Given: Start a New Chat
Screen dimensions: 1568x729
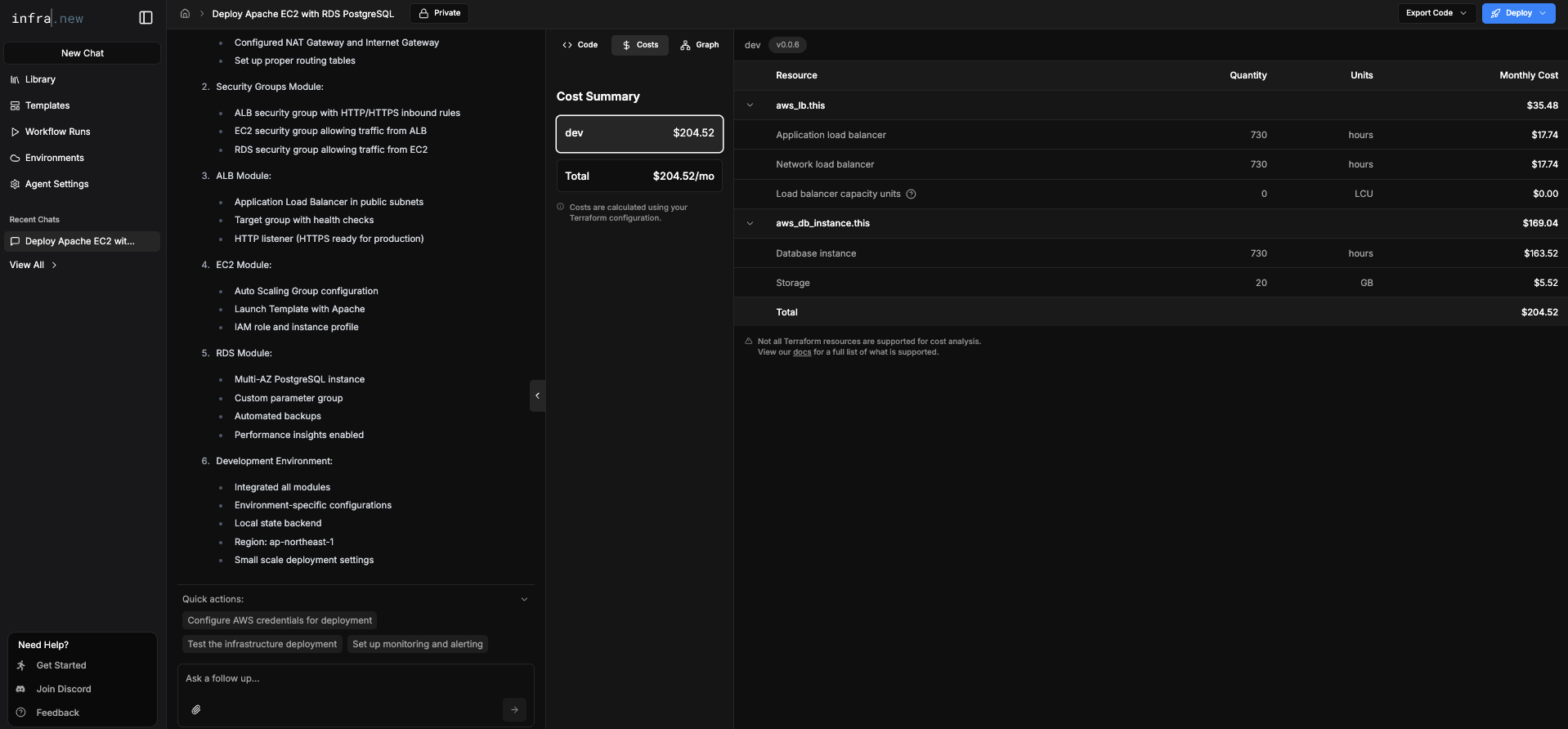Looking at the screenshot, I should [x=83, y=53].
